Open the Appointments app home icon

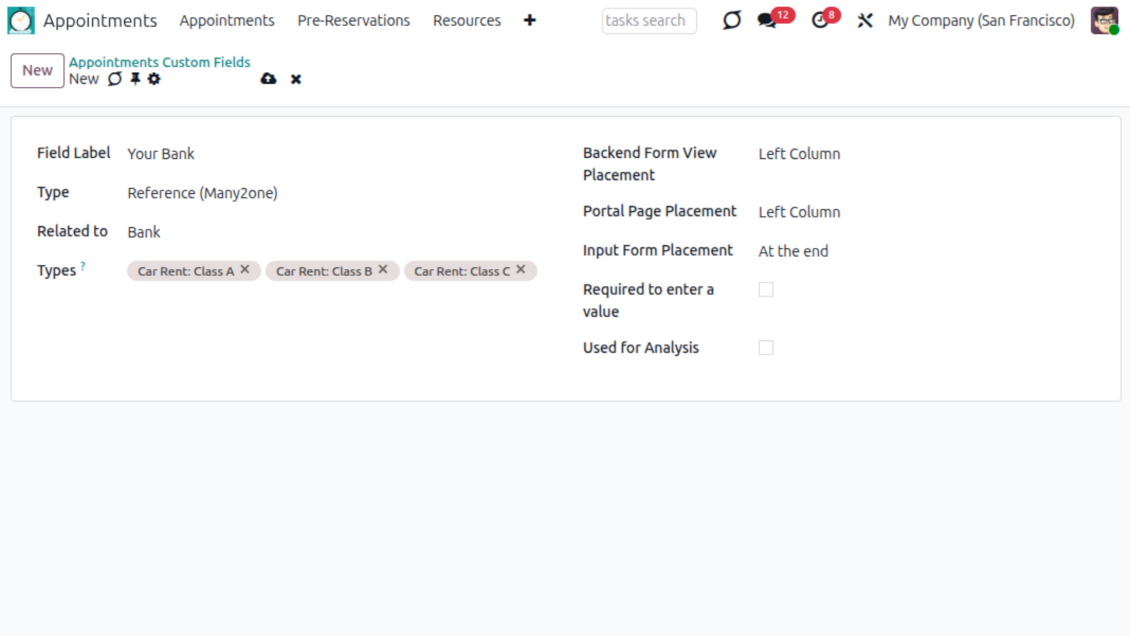pyautogui.click(x=21, y=21)
